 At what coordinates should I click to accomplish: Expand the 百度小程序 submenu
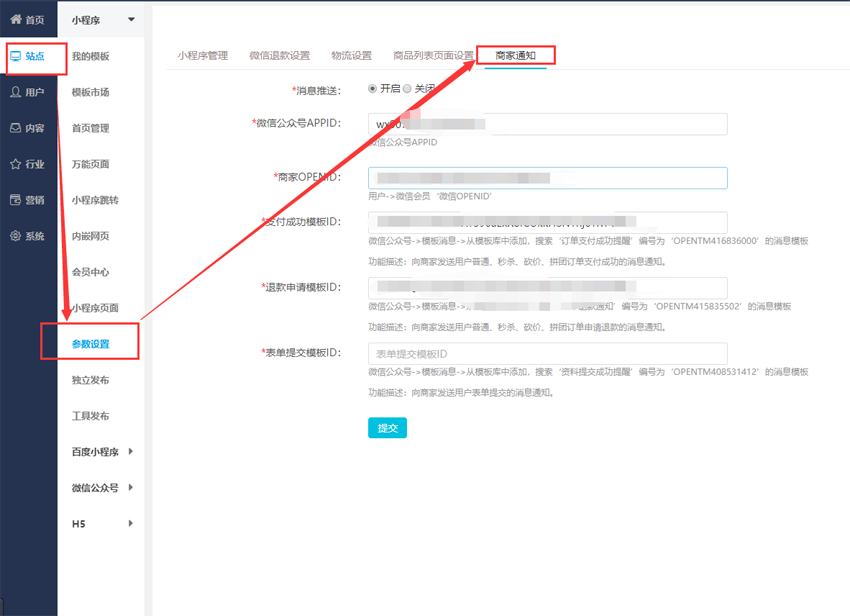click(x=131, y=452)
